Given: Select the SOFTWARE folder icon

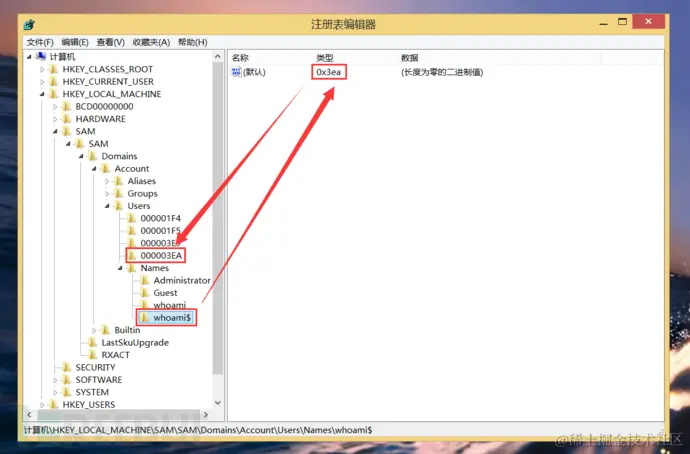Looking at the screenshot, I should [67, 380].
